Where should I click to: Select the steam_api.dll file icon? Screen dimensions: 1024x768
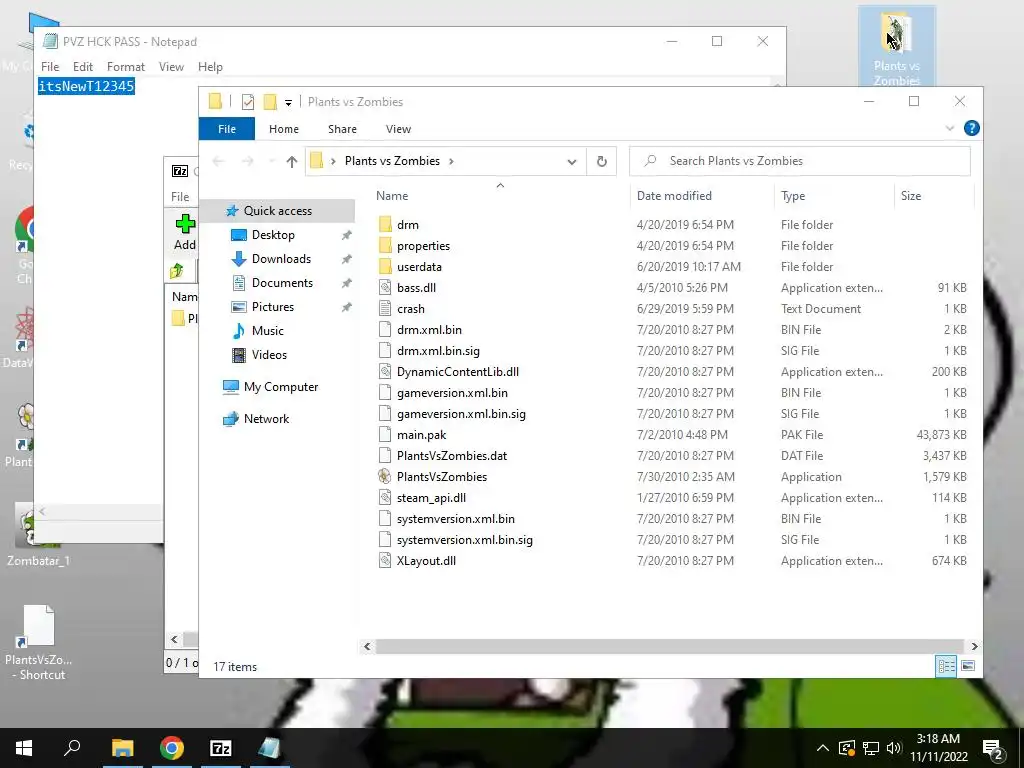coord(385,498)
